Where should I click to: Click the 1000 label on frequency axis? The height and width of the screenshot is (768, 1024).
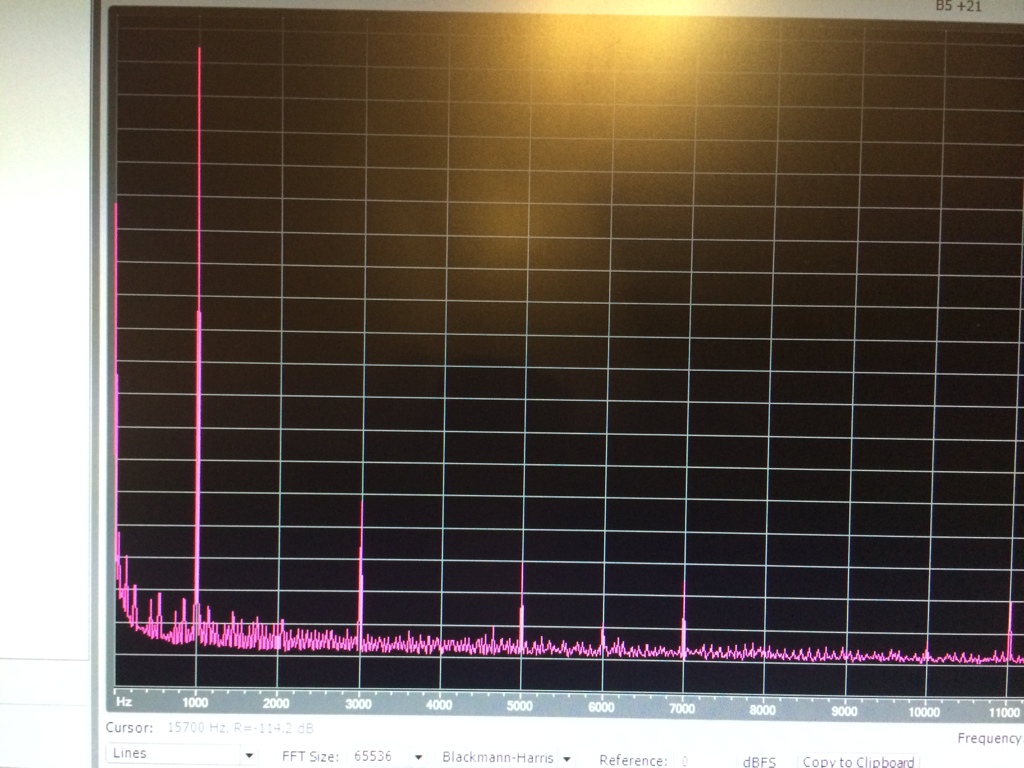pyautogui.click(x=195, y=703)
